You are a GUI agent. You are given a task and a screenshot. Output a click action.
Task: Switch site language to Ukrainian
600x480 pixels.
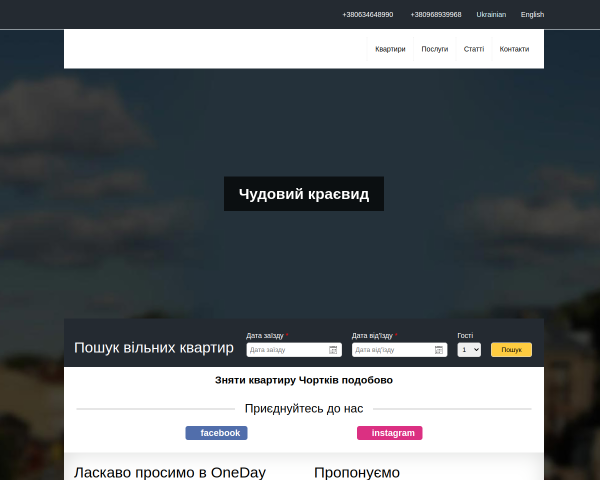click(491, 15)
